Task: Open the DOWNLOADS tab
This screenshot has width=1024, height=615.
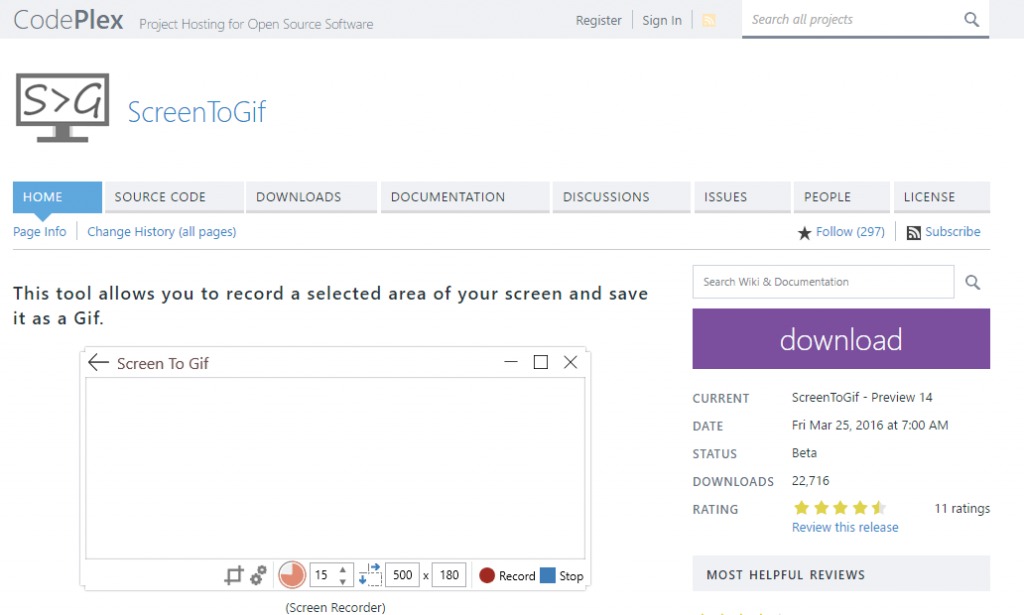Action: pyautogui.click(x=312, y=197)
